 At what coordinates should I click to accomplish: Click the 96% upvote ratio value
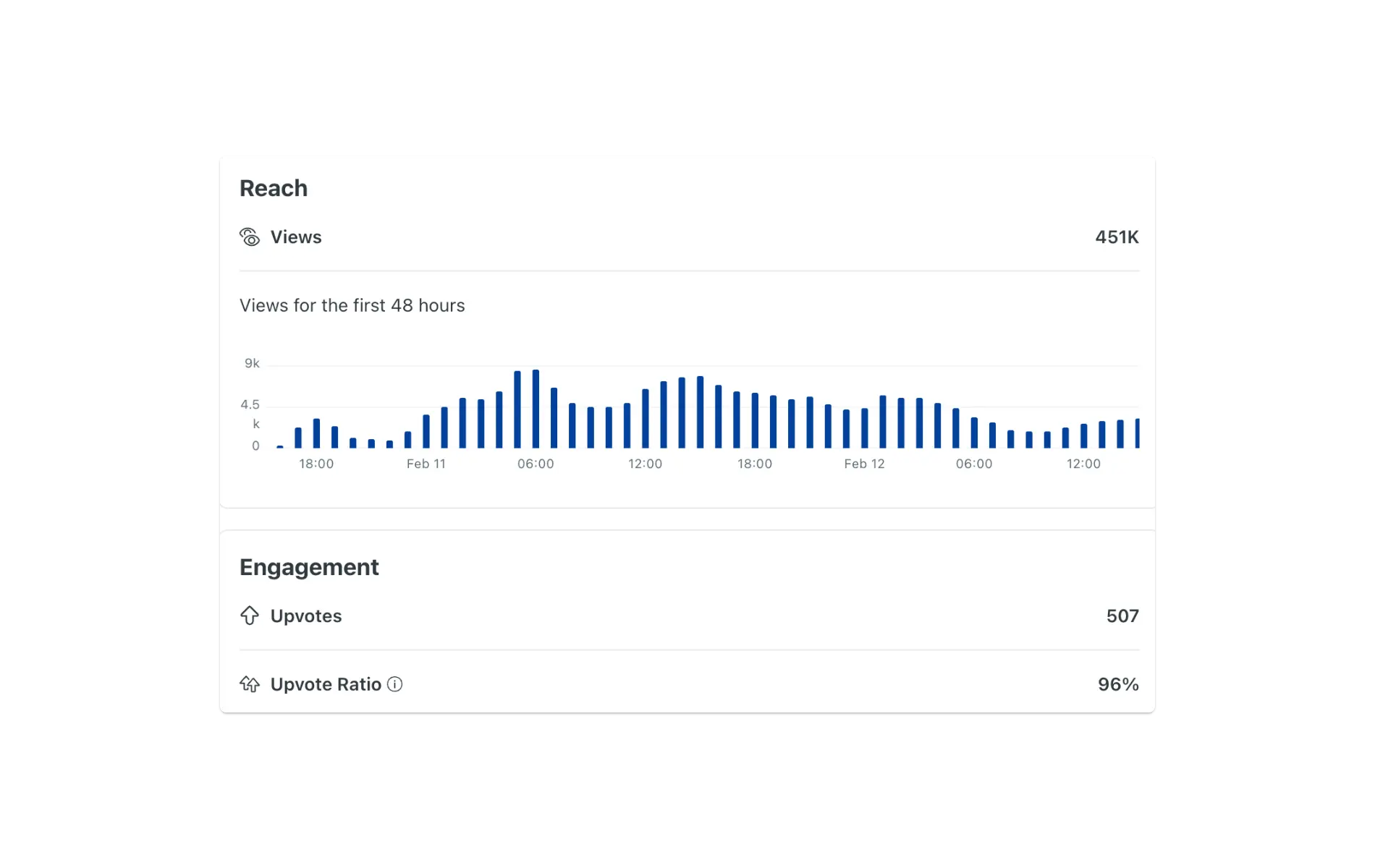tap(1118, 684)
